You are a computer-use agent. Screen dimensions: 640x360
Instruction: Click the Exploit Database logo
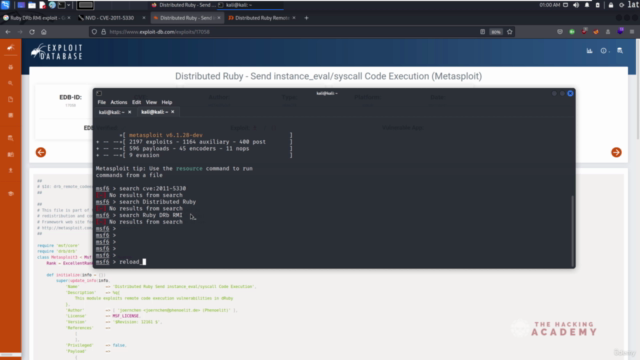pyautogui.click(x=57, y=52)
